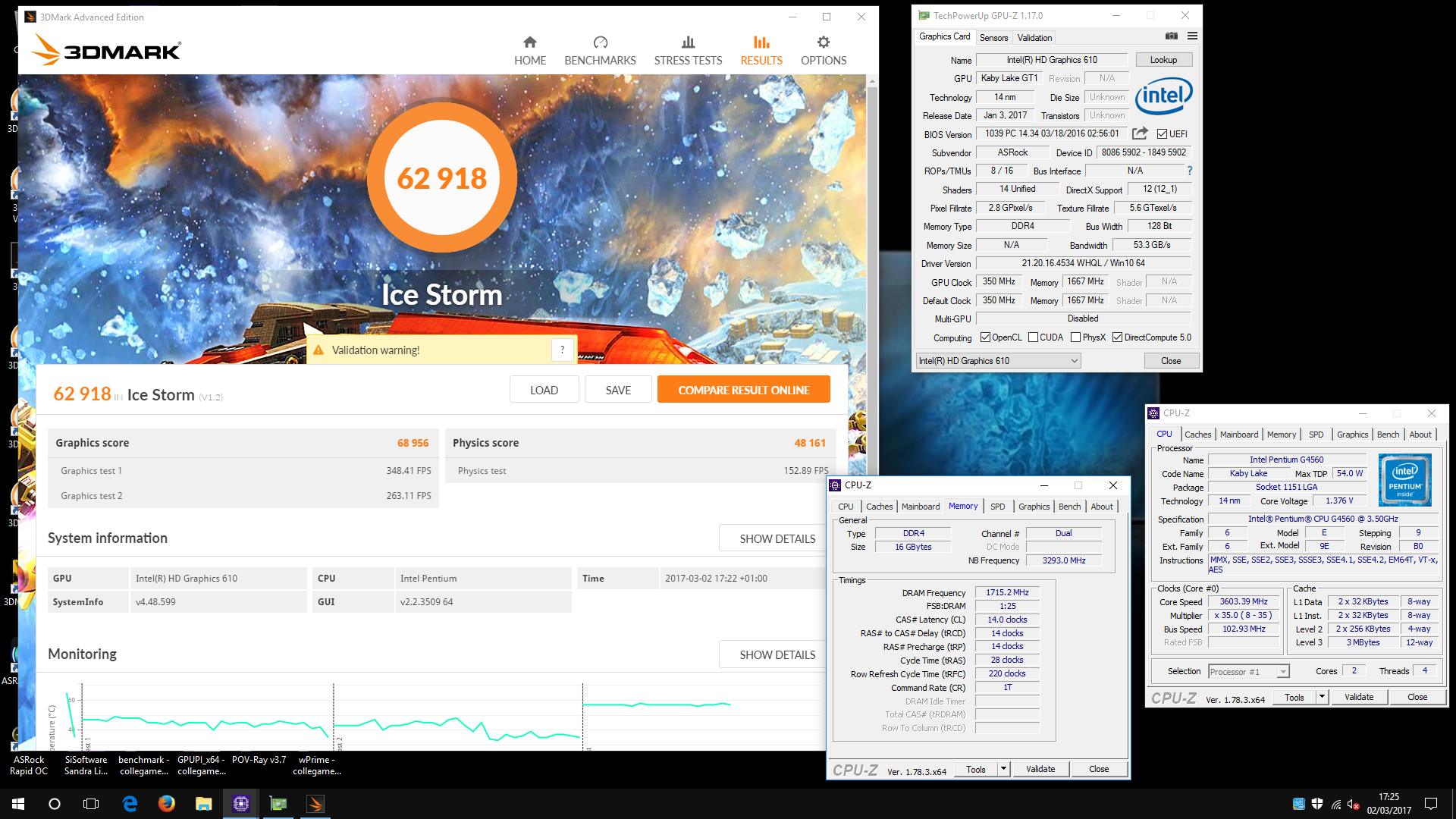
Task: Open File Explorer from the taskbar
Action: 204,804
